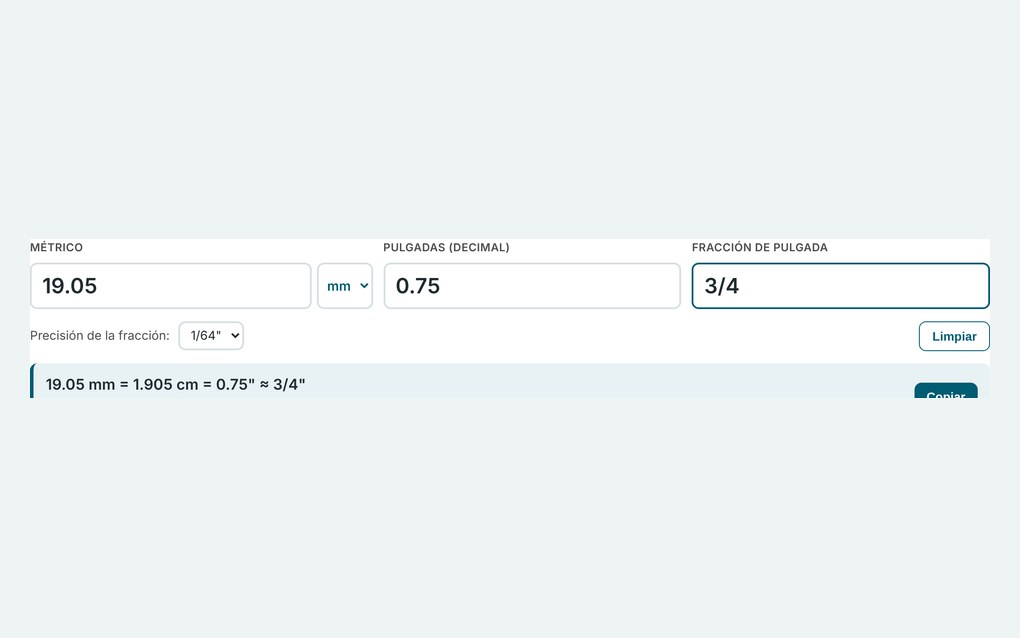Click '1.905 cm' in the result line
1020x638 pixels.
point(165,384)
